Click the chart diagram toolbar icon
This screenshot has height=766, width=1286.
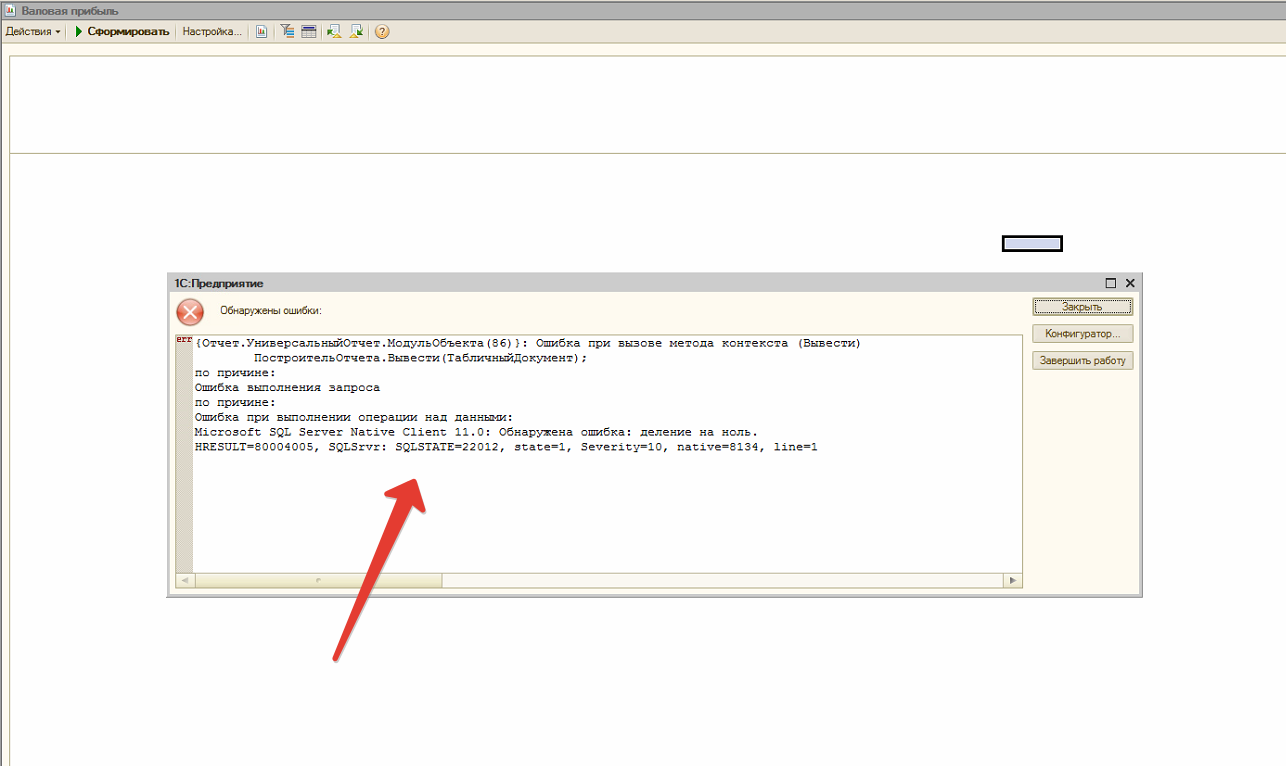coord(262,32)
